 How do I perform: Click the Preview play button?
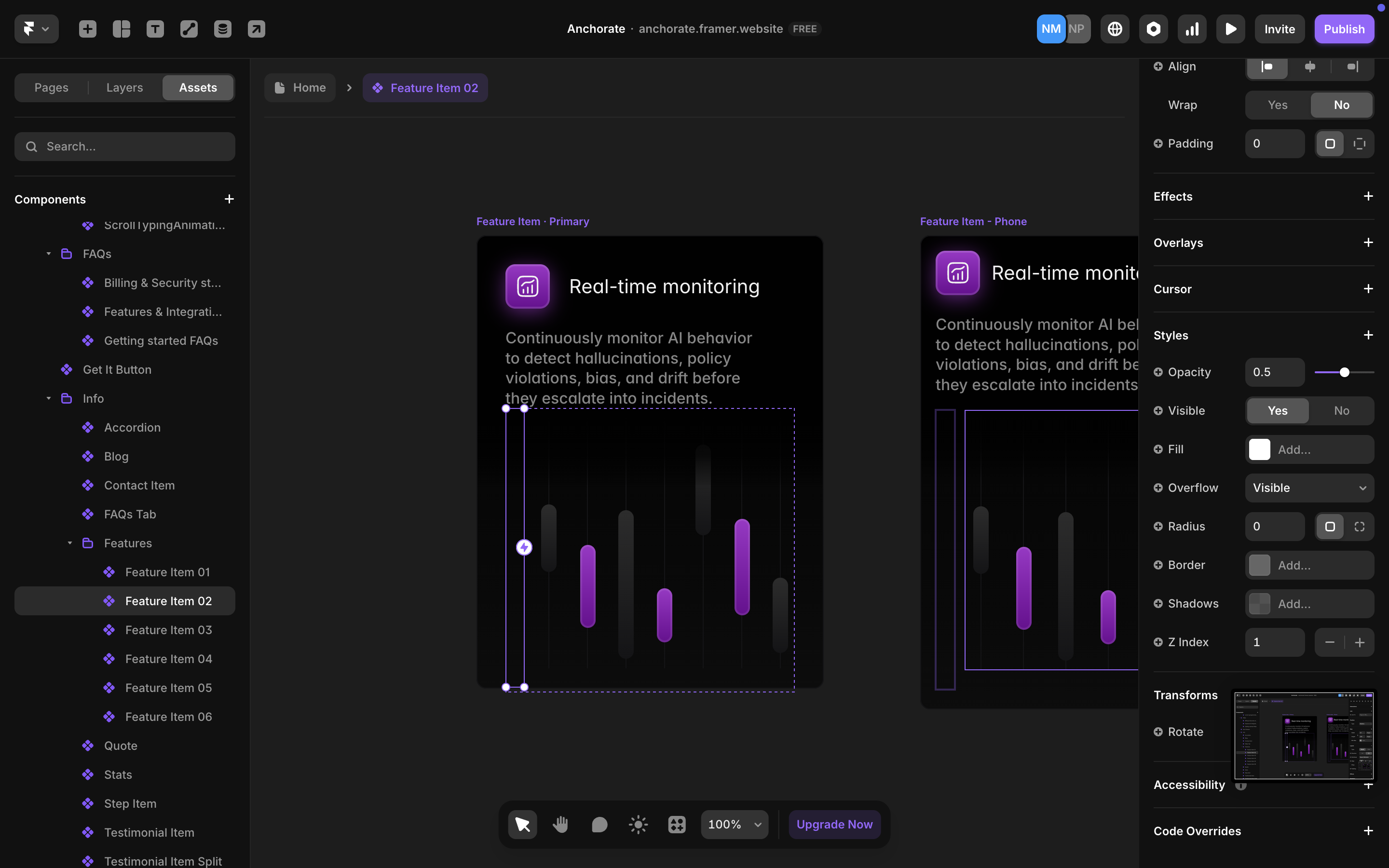(x=1231, y=29)
